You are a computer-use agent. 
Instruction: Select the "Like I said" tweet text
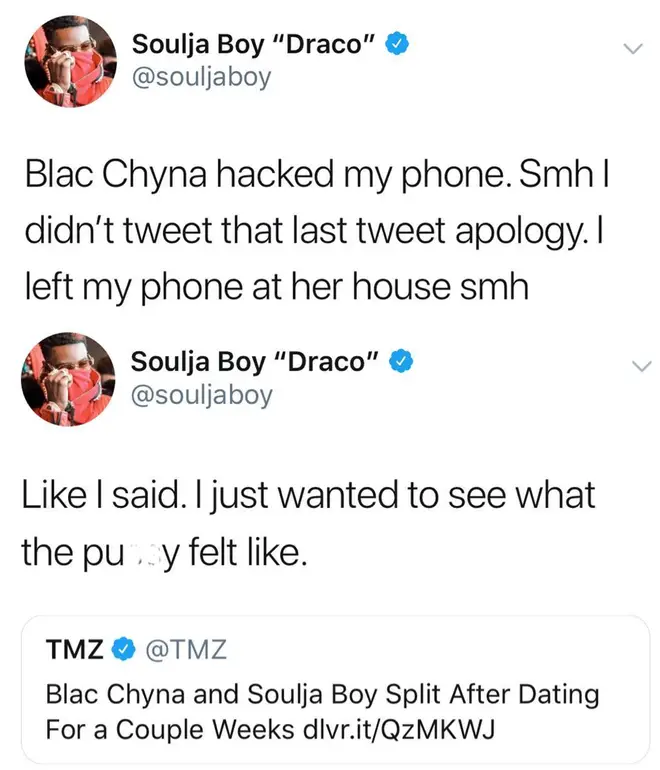pyautogui.click(x=308, y=523)
